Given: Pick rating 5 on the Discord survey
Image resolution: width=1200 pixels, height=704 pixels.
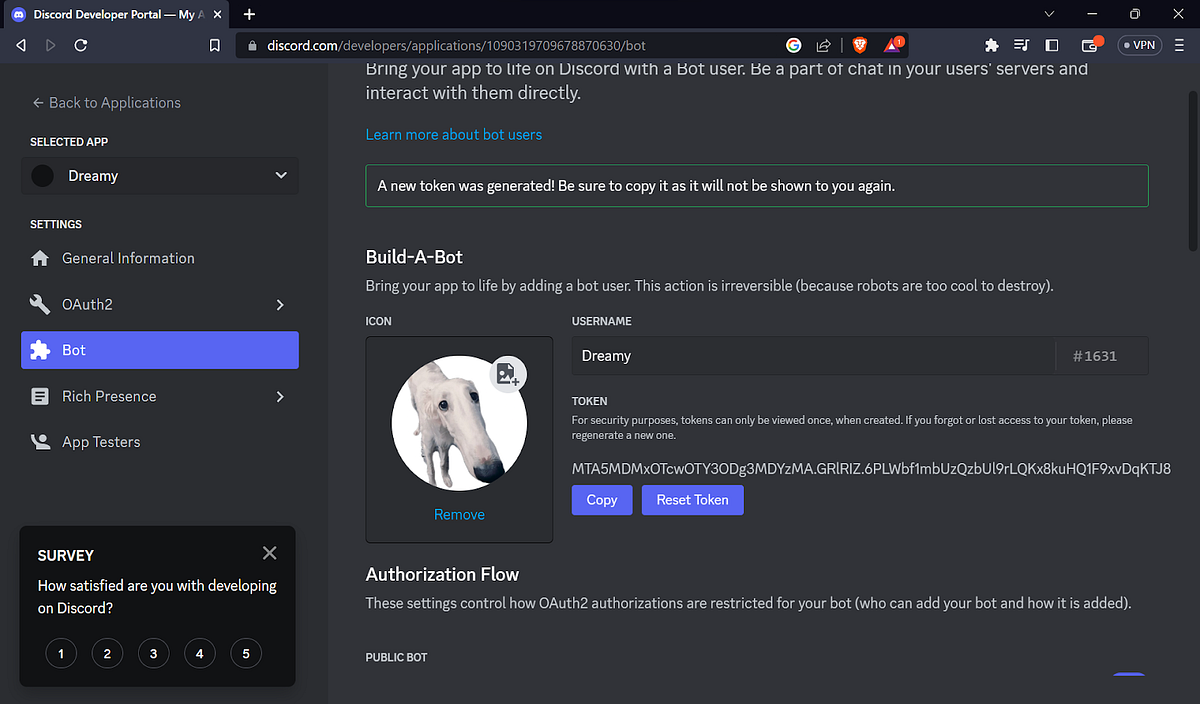Looking at the screenshot, I should pos(245,653).
